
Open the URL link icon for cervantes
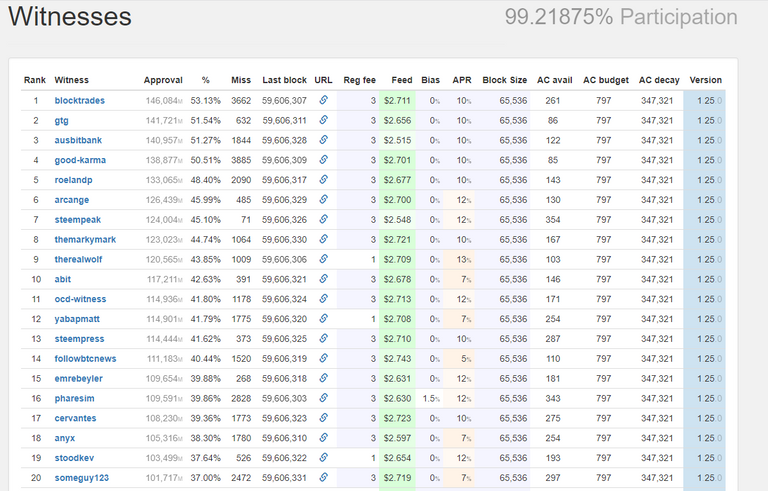coord(323,417)
